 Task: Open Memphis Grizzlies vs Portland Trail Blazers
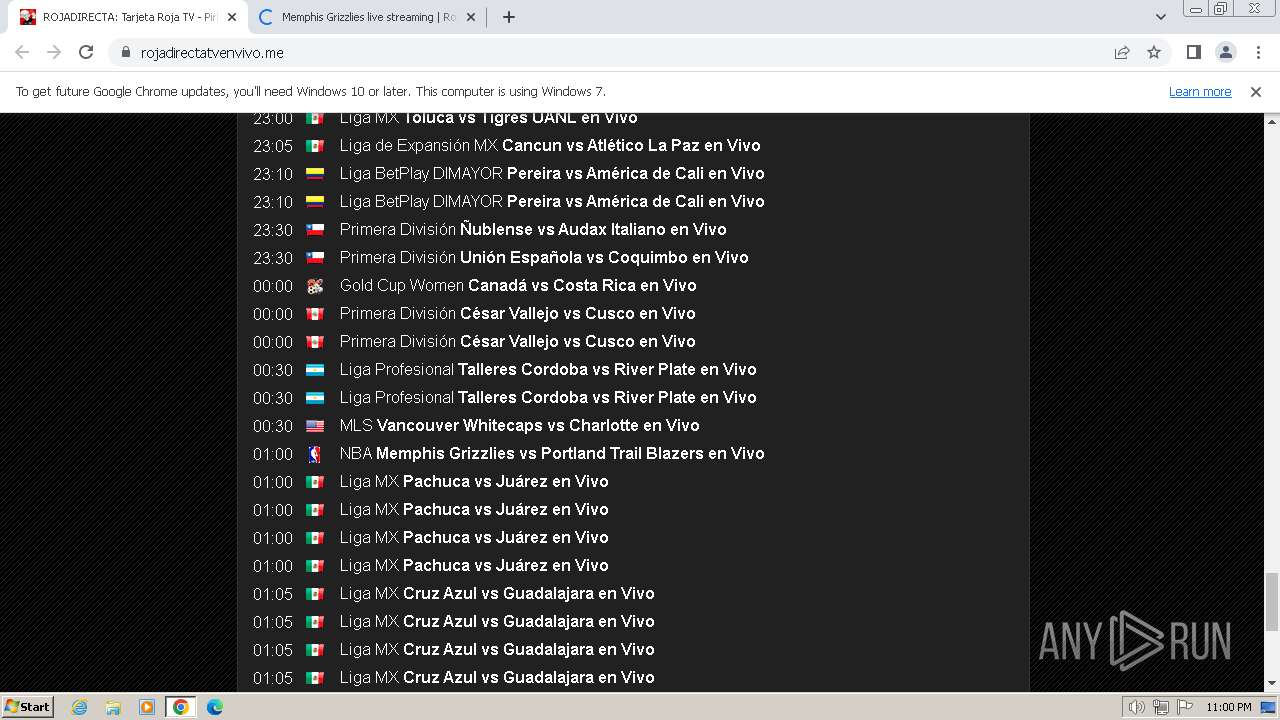[x=570, y=453]
